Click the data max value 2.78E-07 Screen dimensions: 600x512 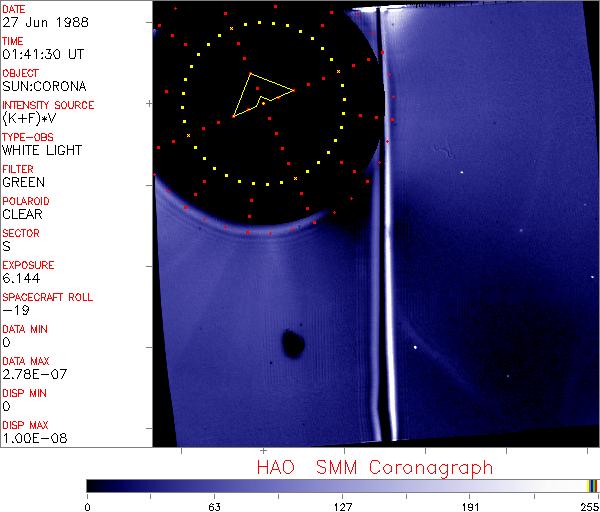pyautogui.click(x=31, y=374)
